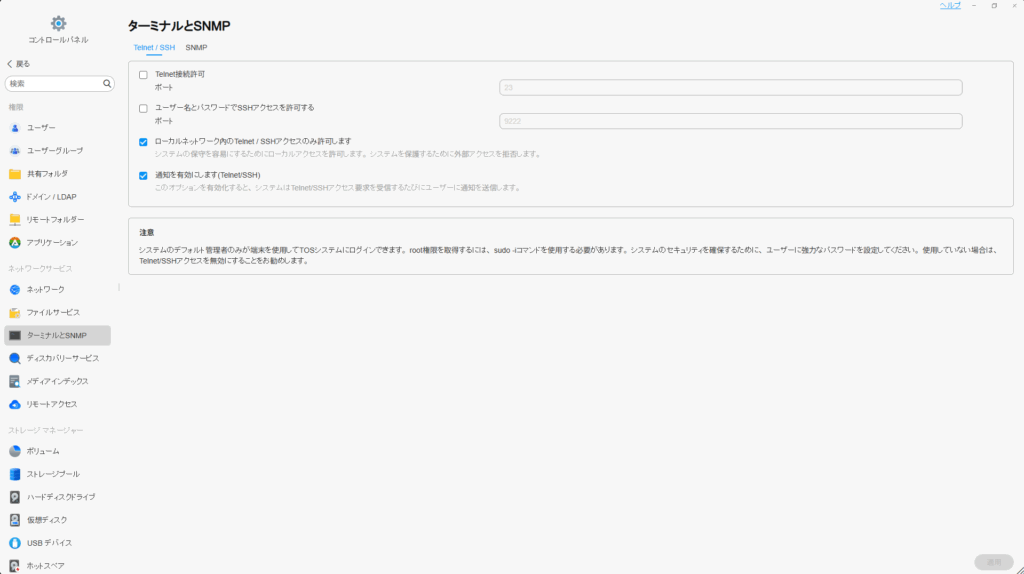Screen dimensions: 1024x574
Task: Uncheck local network only Telnet/SSH access
Action: click(x=143, y=142)
